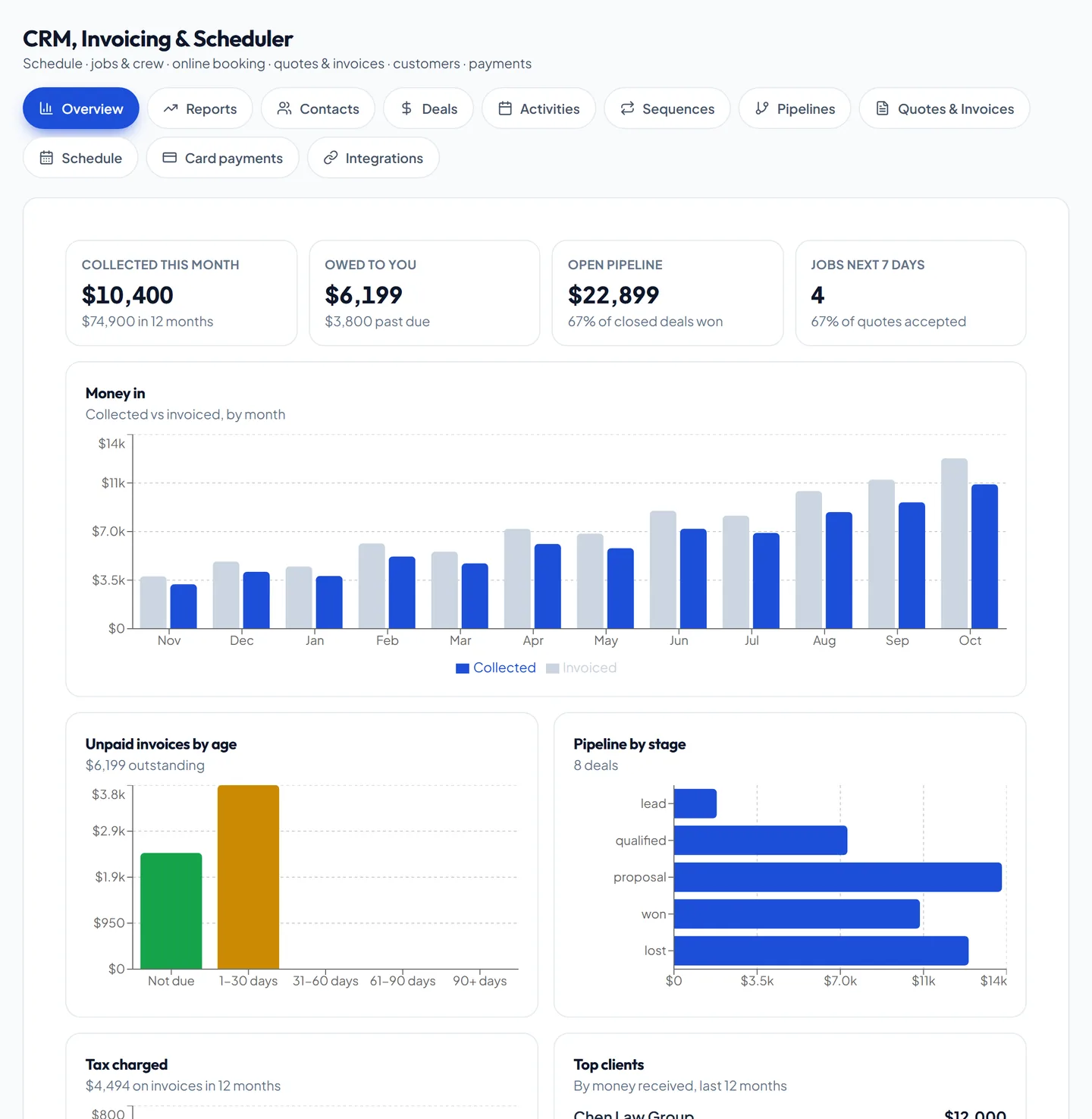Click the green Not due bar
Image resolution: width=1092 pixels, height=1119 pixels.
point(171,910)
